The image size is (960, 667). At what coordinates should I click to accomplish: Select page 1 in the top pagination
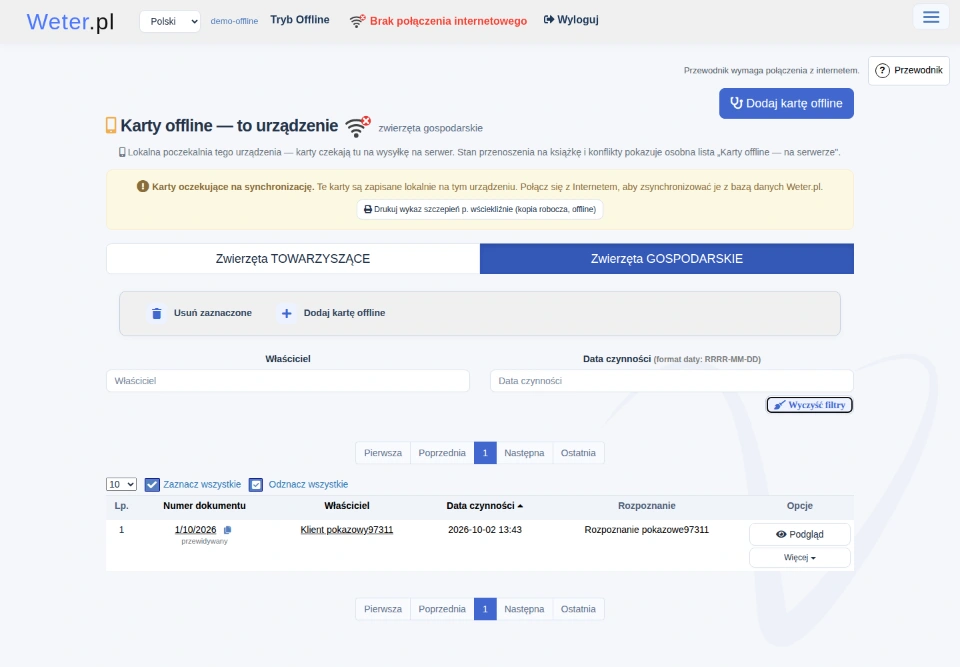coord(485,453)
